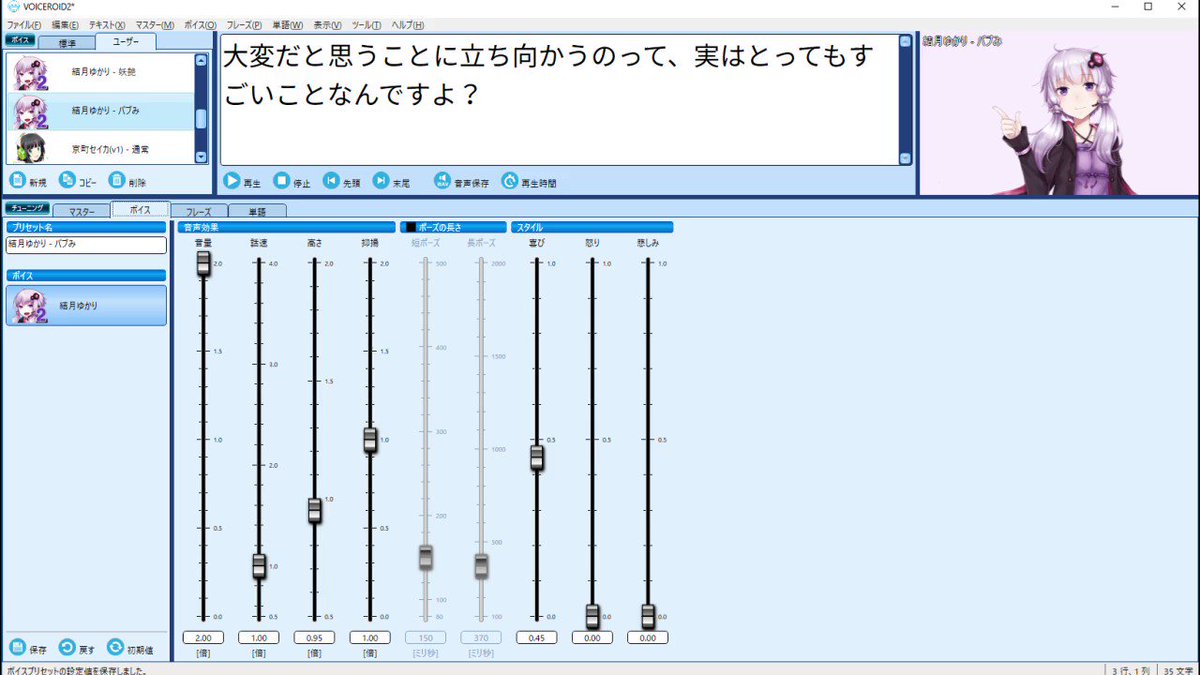This screenshot has height=675, width=1200.
Task: Click the 長ポーズ slider handle
Action: coord(481,565)
